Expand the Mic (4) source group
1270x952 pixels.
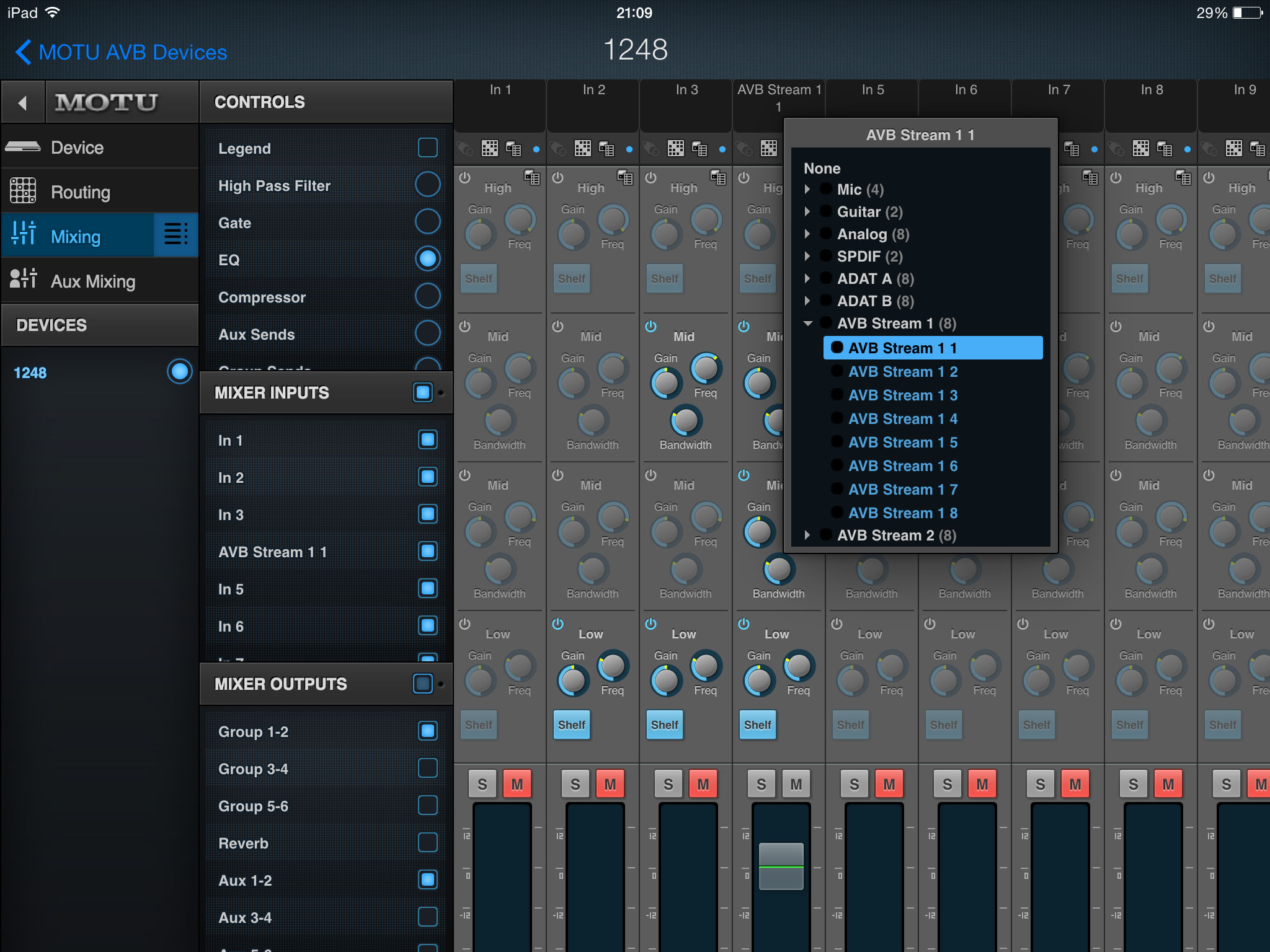[807, 189]
